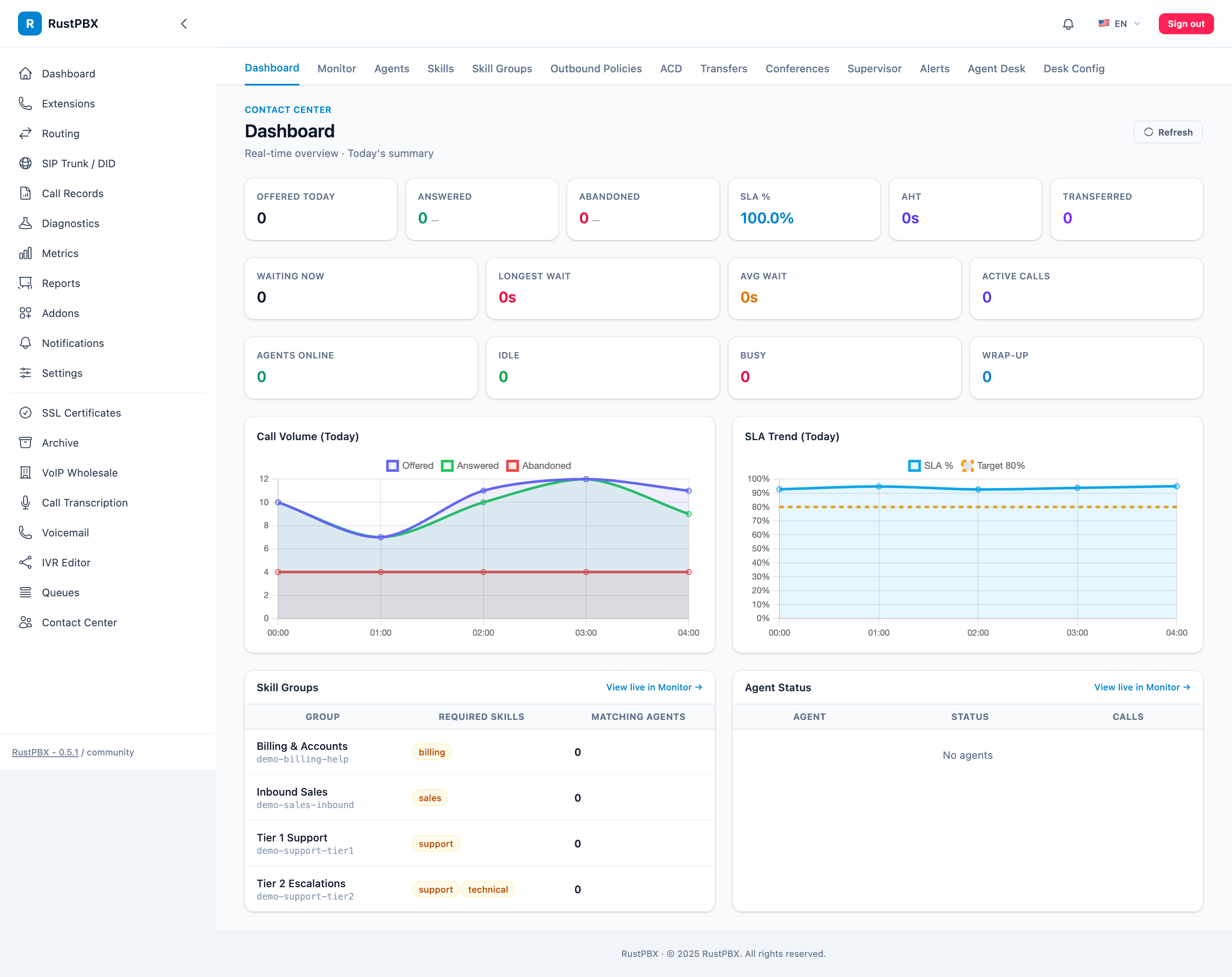
Task: Click the Settings sliders icon
Action: click(x=25, y=373)
